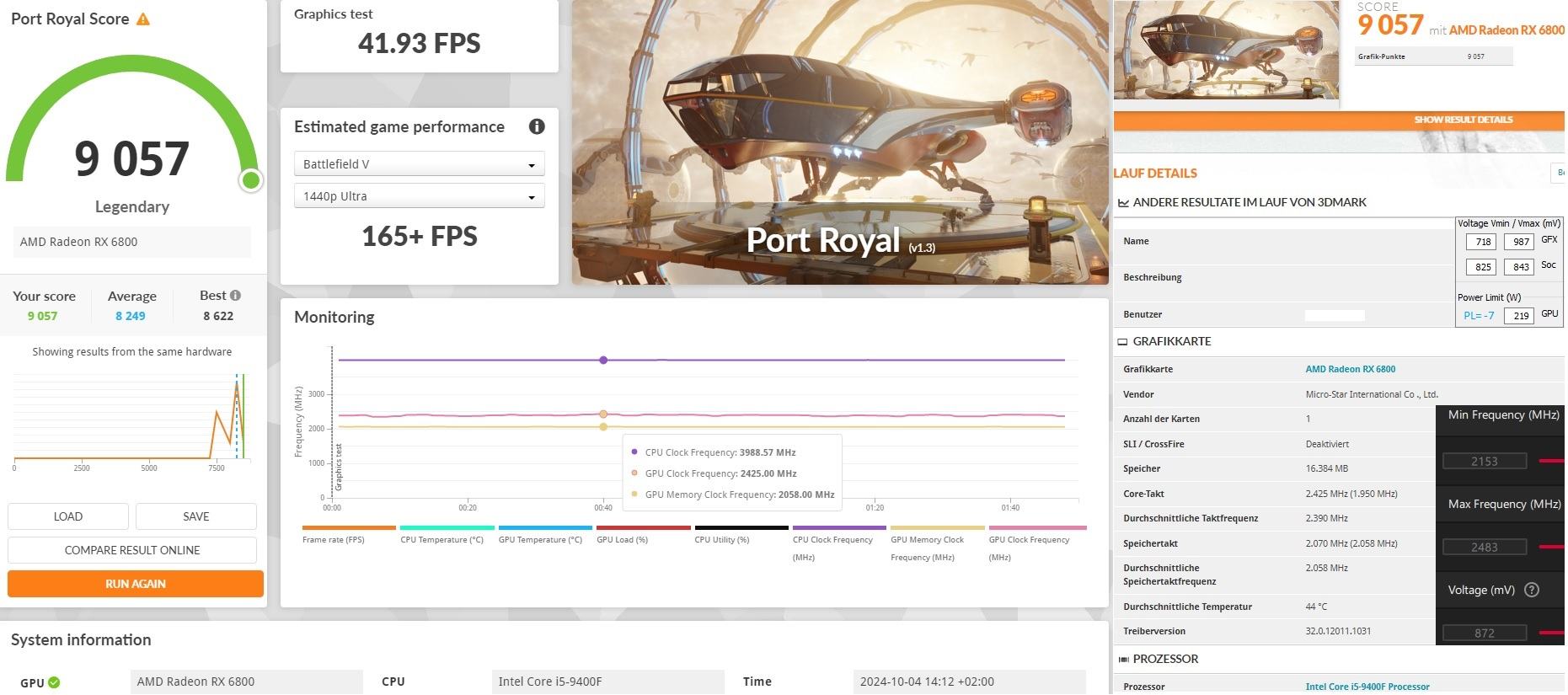Click the Treiberversion value 32.0.12011.1031

click(1338, 631)
